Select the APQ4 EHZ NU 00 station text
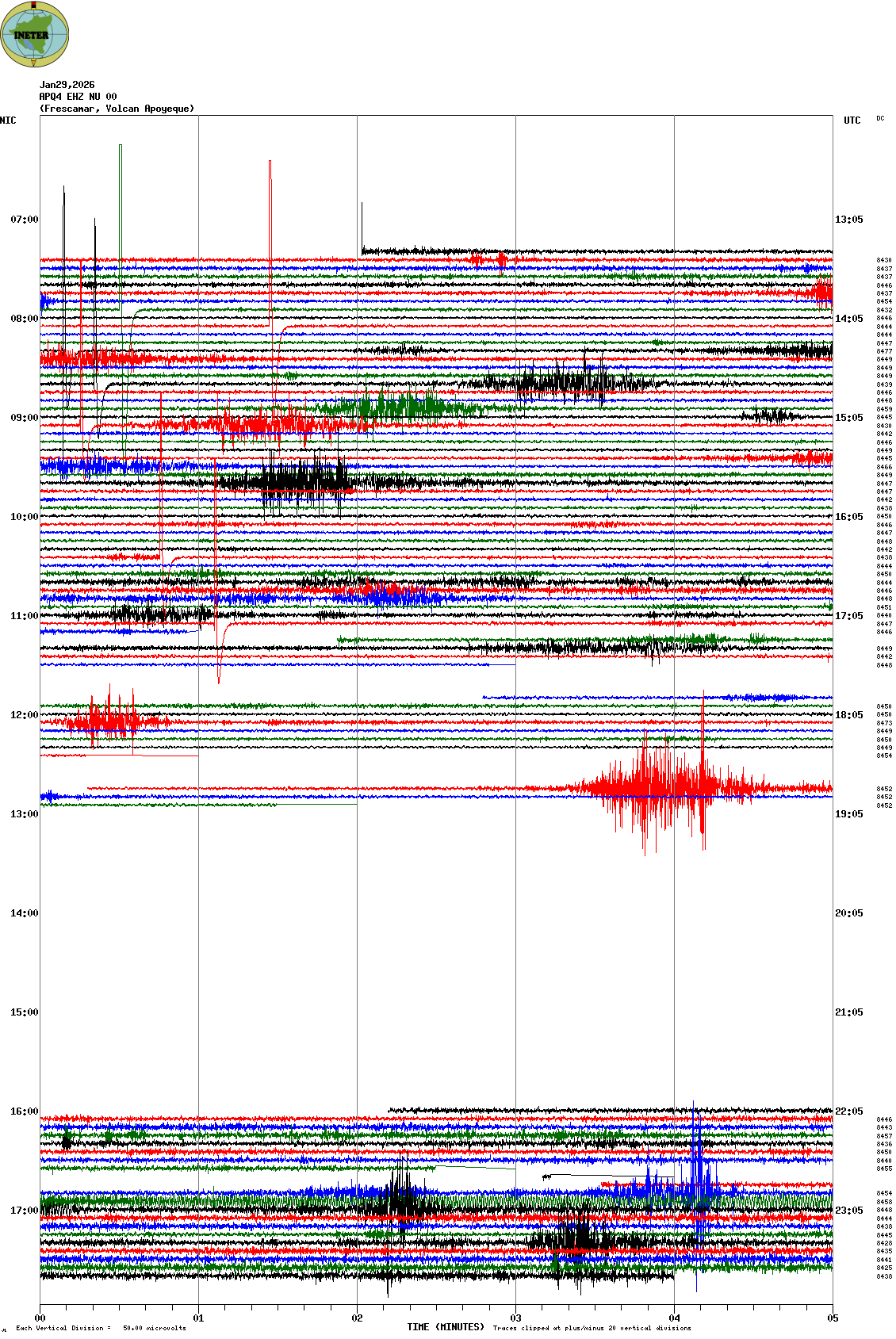 [78, 97]
